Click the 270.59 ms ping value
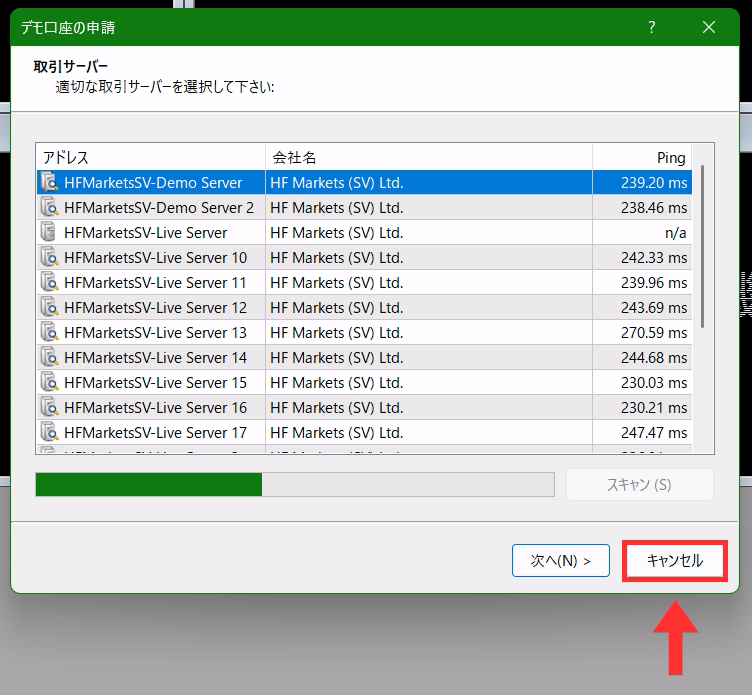Viewport: 752px width, 695px height. click(654, 332)
